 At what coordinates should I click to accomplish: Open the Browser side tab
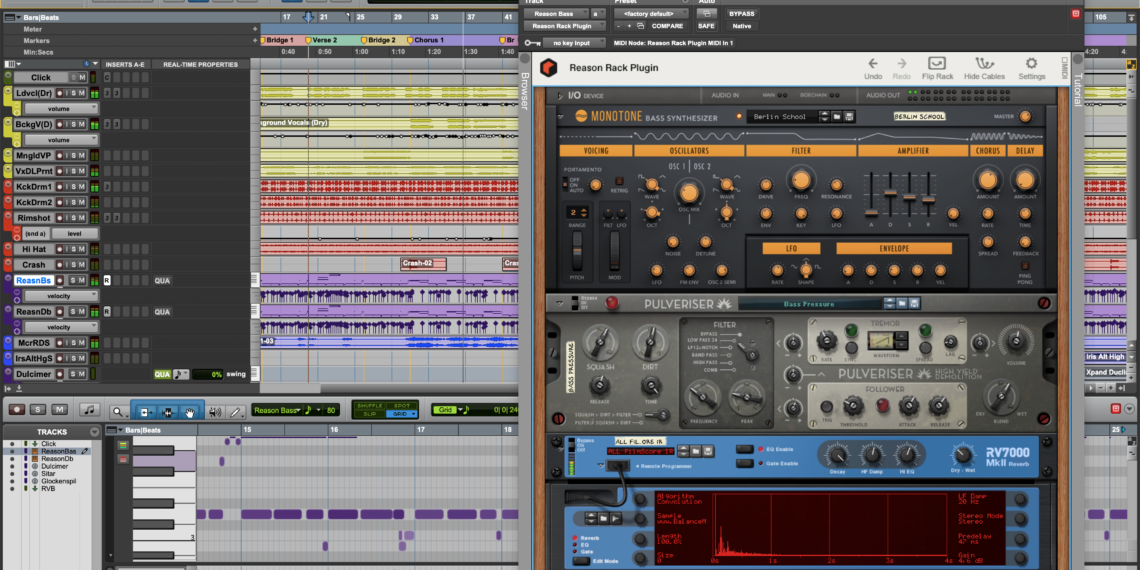coord(525,90)
